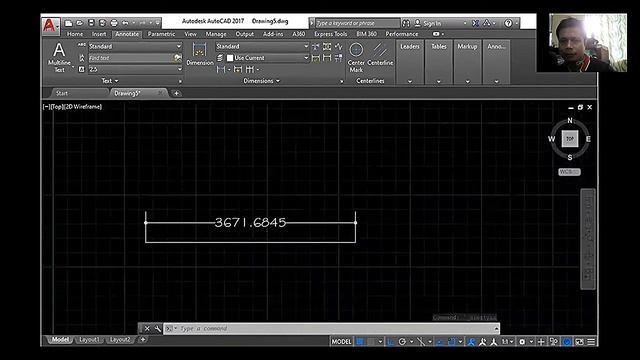640x360 pixels.
Task: Click the Workspace Switching gear icon
Action: pos(522,342)
